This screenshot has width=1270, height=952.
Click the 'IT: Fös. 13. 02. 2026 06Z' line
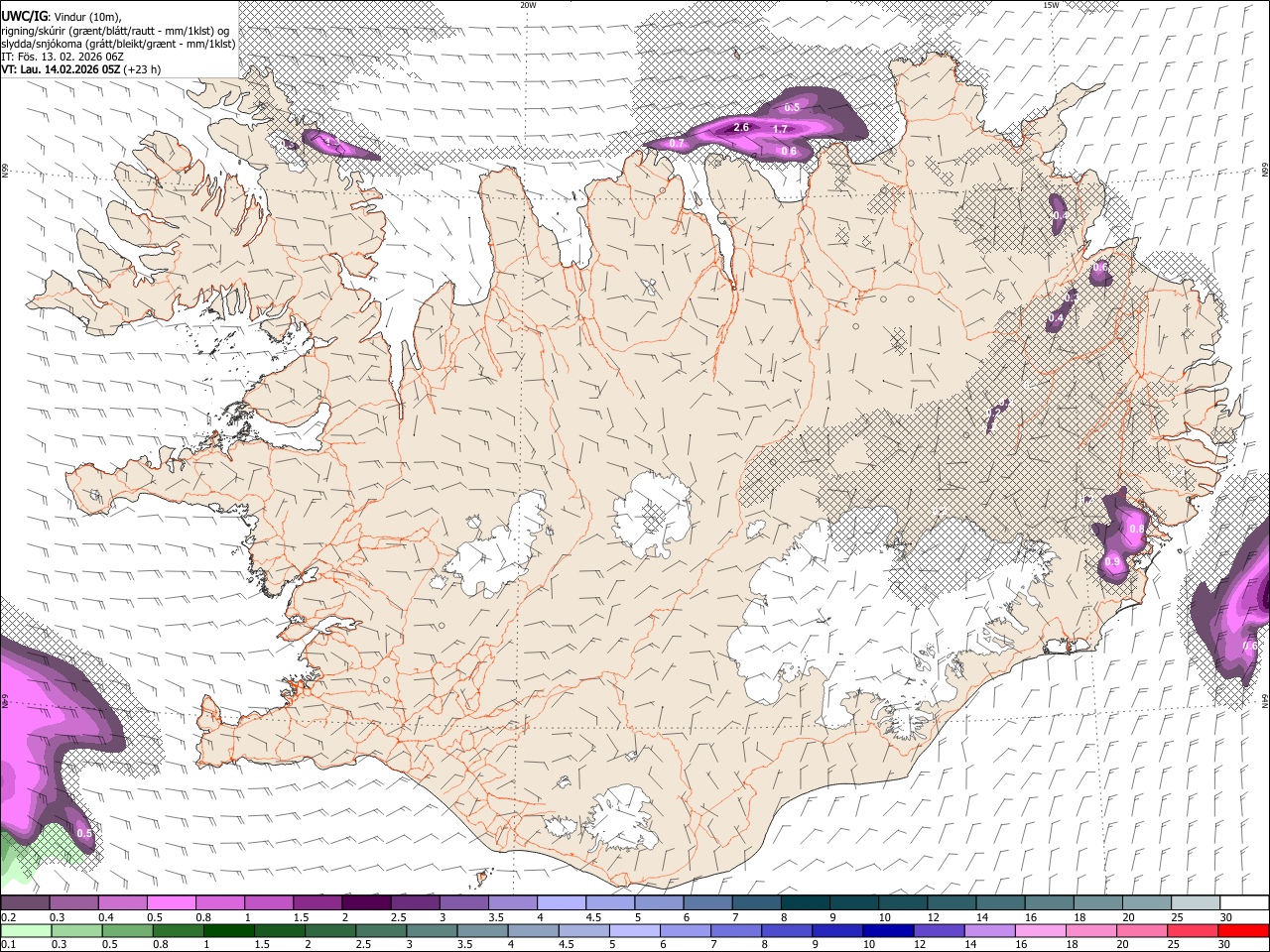click(x=63, y=57)
